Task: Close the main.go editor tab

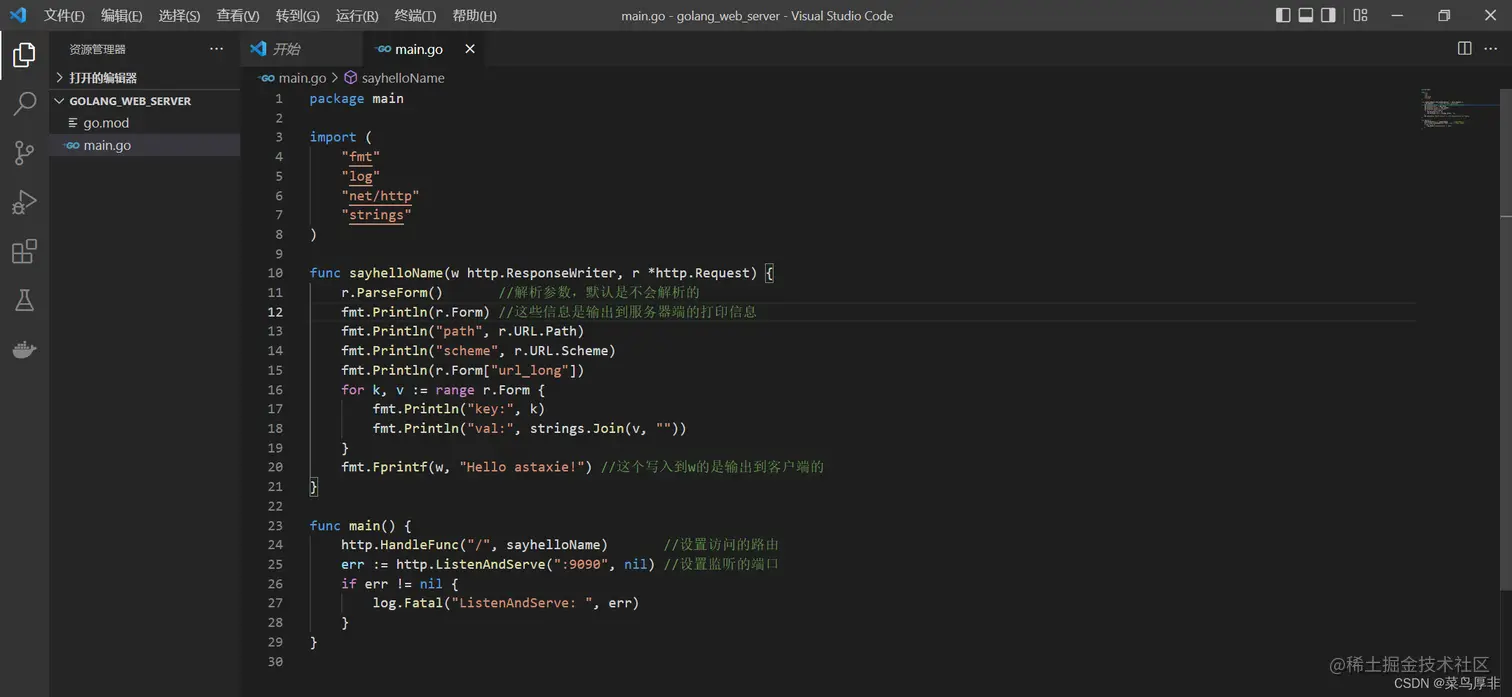Action: coord(470,49)
